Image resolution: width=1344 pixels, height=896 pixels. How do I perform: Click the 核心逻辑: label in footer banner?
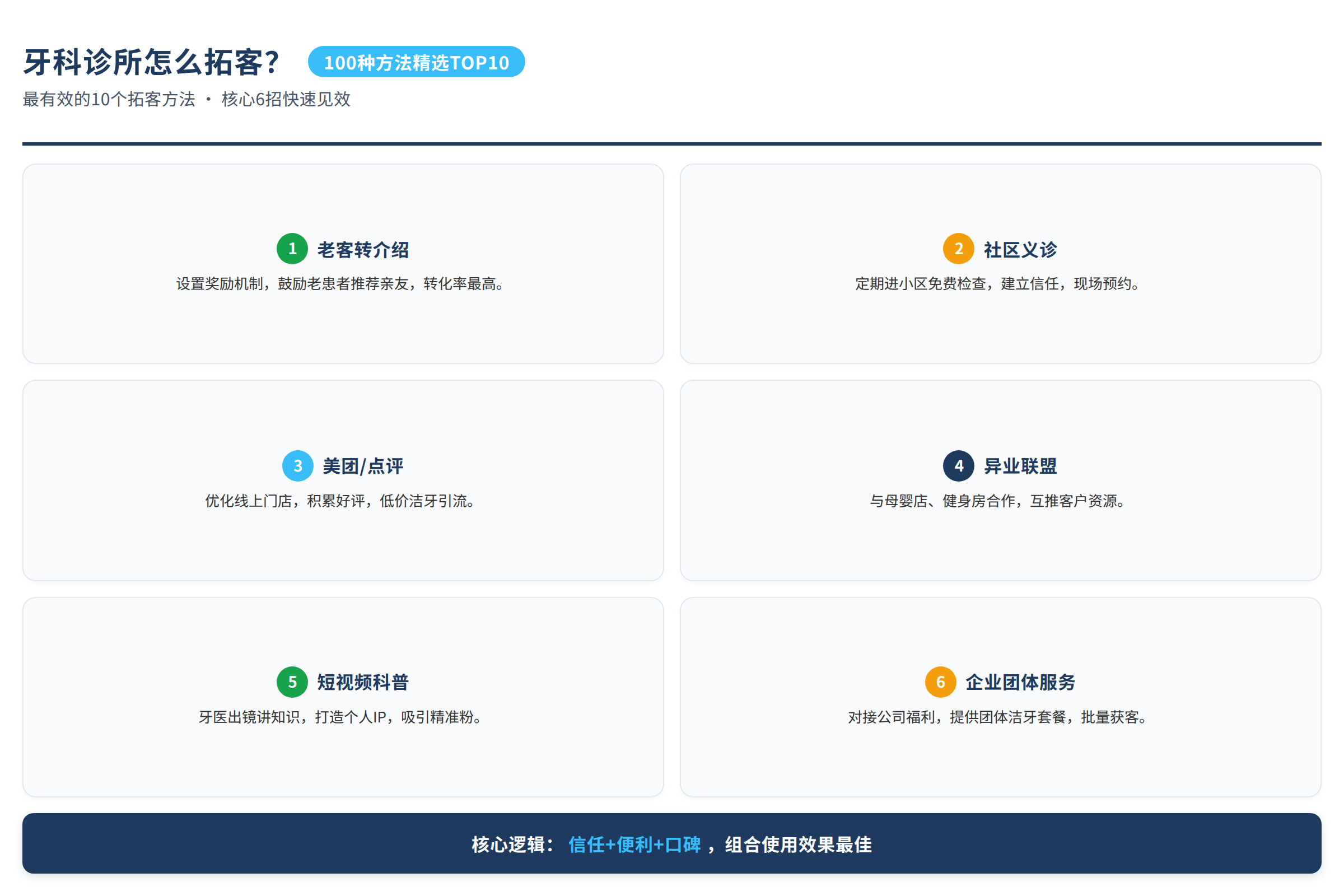coord(512,844)
